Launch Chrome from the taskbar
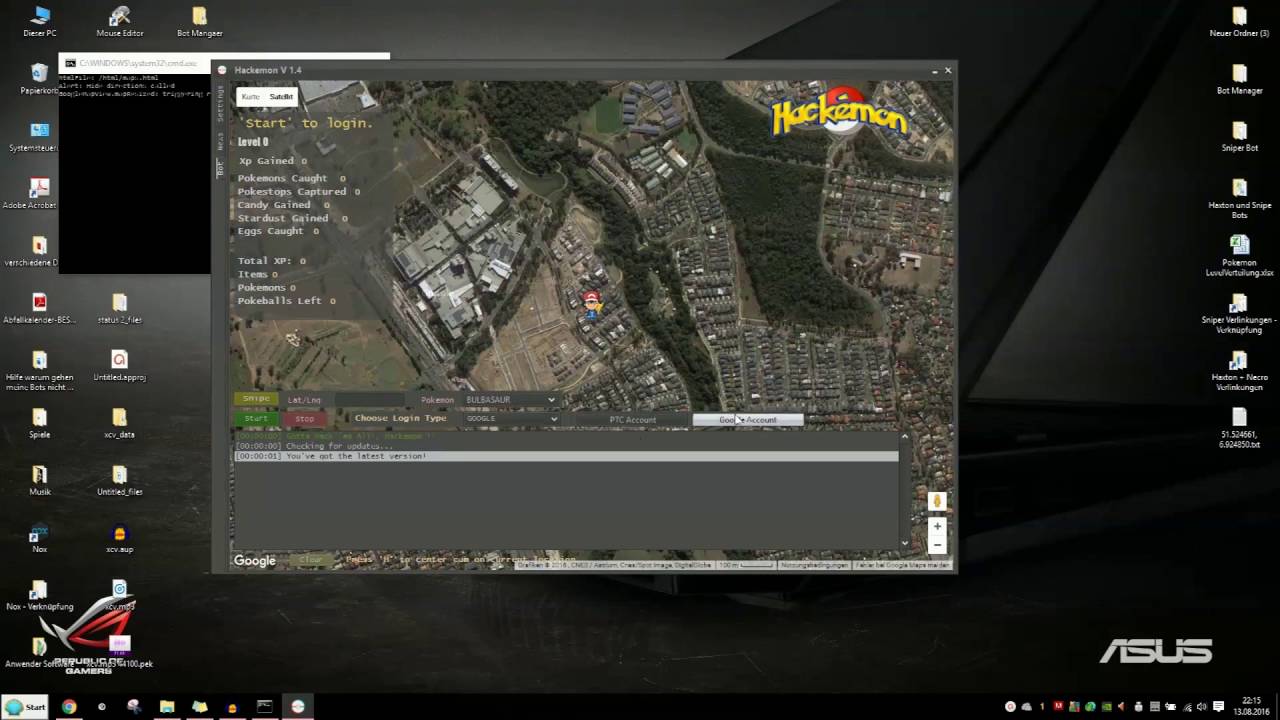Viewport: 1280px width, 720px height. 69,707
